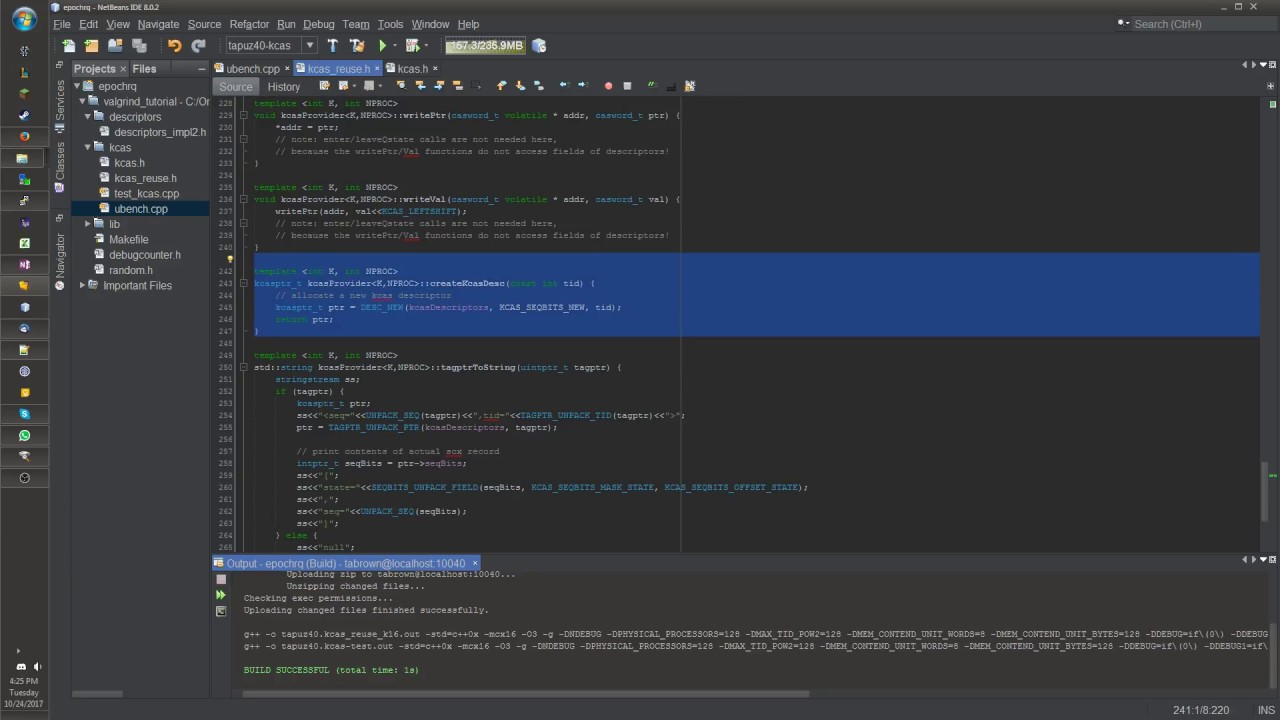Screen dimensions: 1280x720
Task: Click the last icon in the editor toolbar
Action: (x=690, y=86)
